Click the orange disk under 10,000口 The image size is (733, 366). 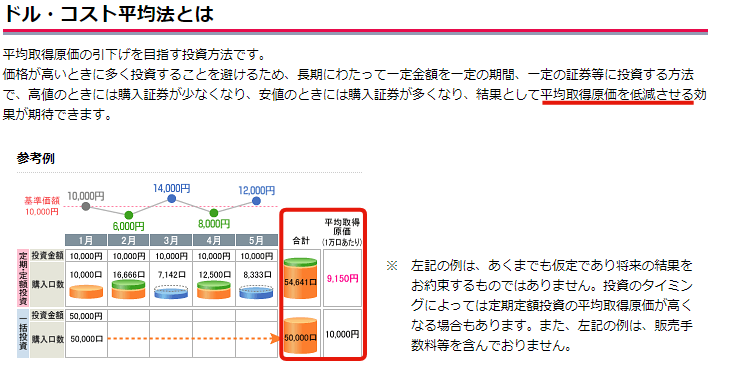tap(86, 291)
